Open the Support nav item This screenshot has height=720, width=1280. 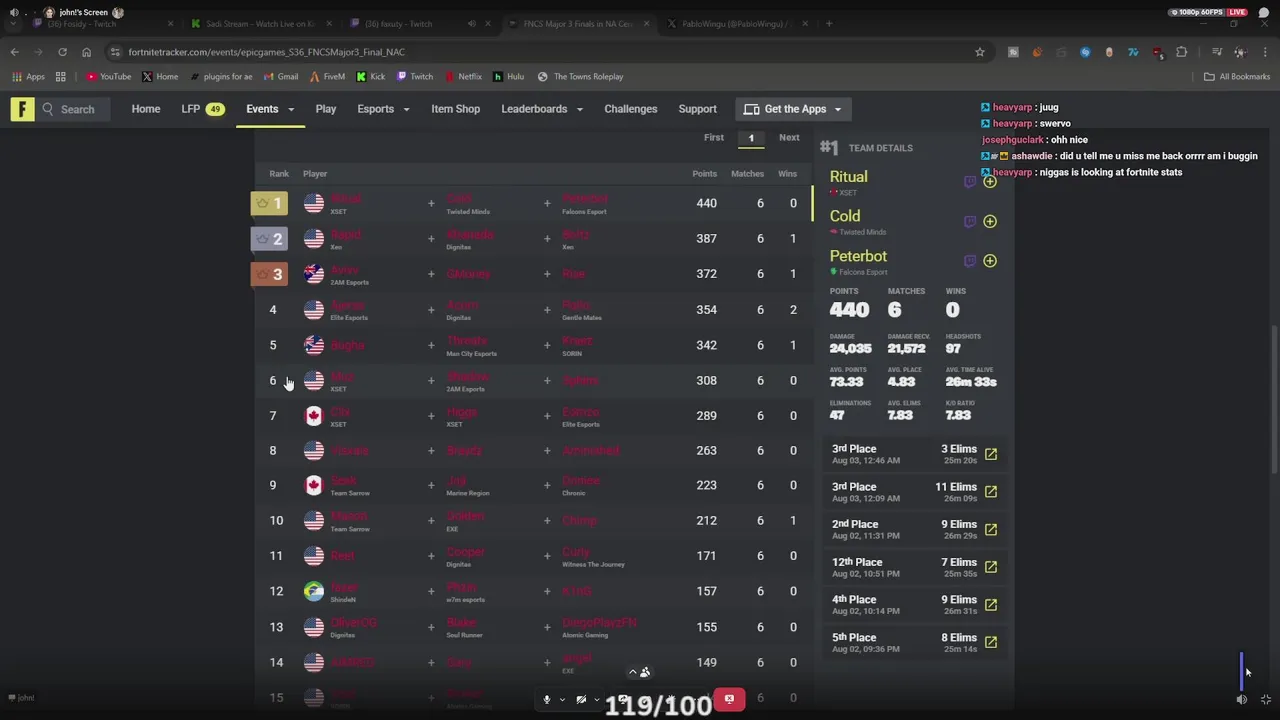coord(697,109)
